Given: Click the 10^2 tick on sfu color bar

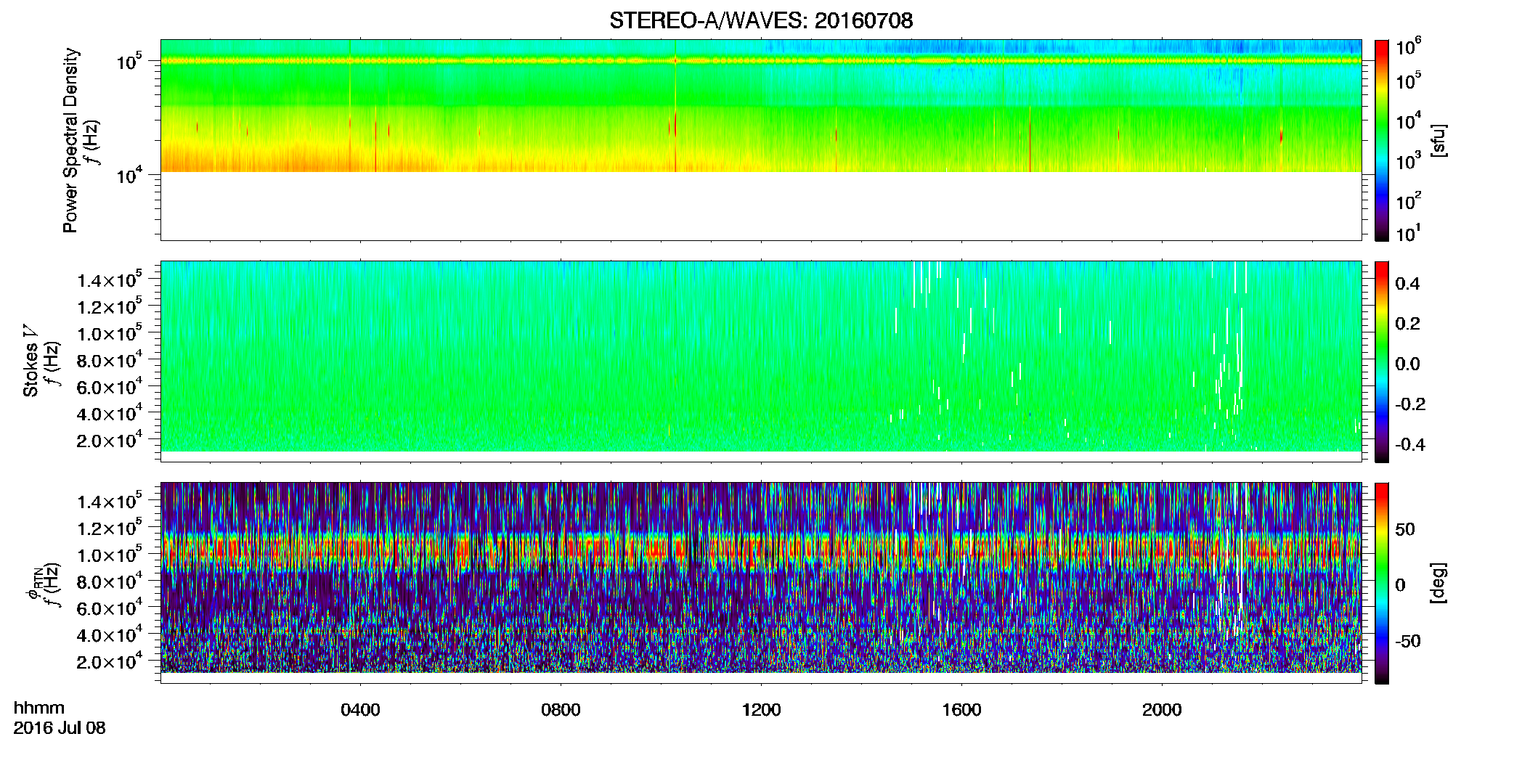Looking at the screenshot, I should click(x=1409, y=201).
